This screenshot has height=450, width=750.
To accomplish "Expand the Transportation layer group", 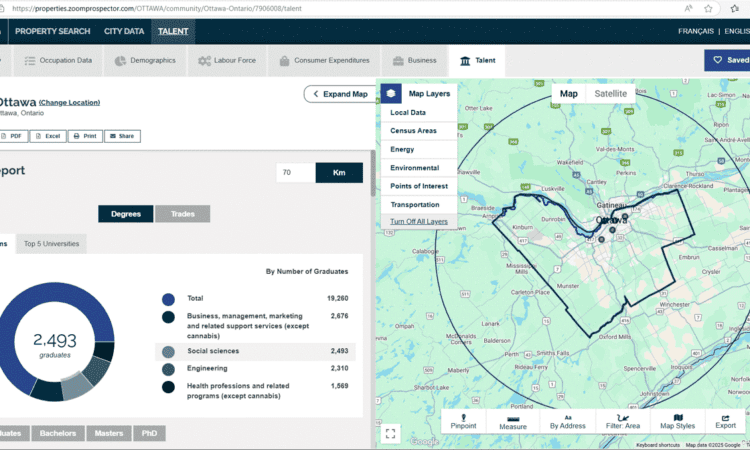I will (x=419, y=205).
